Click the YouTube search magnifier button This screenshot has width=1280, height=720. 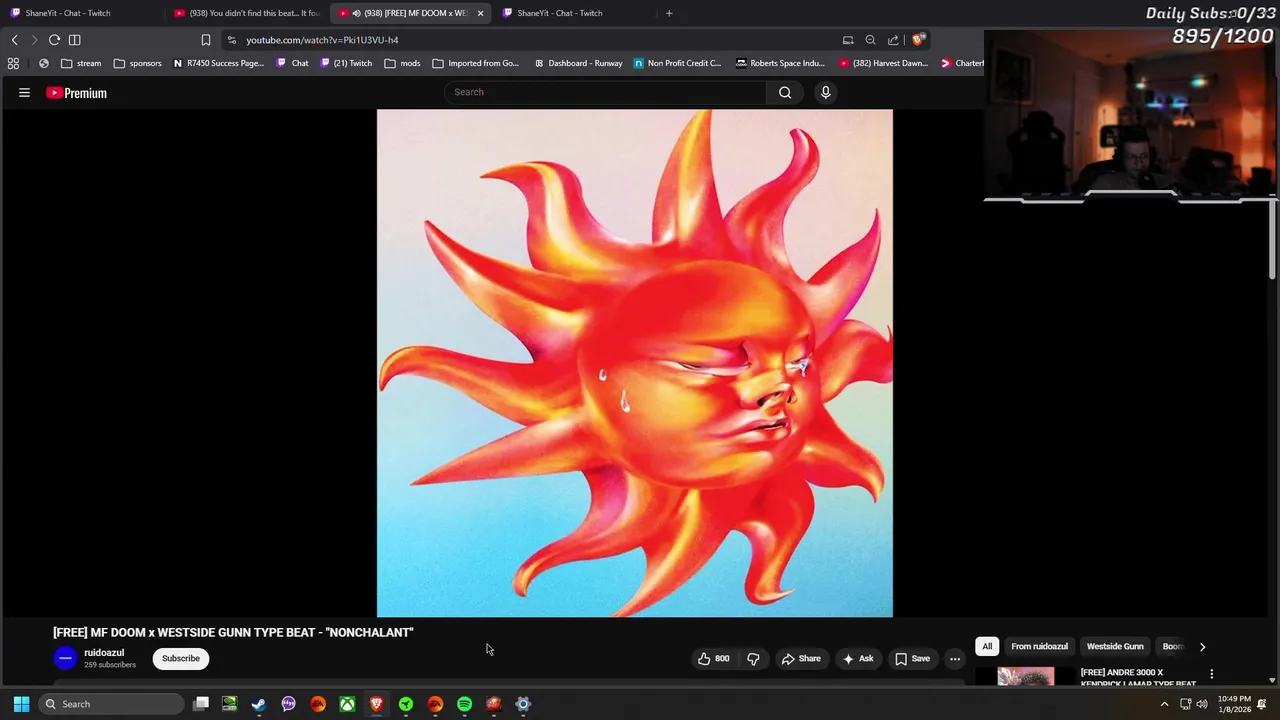pos(785,92)
